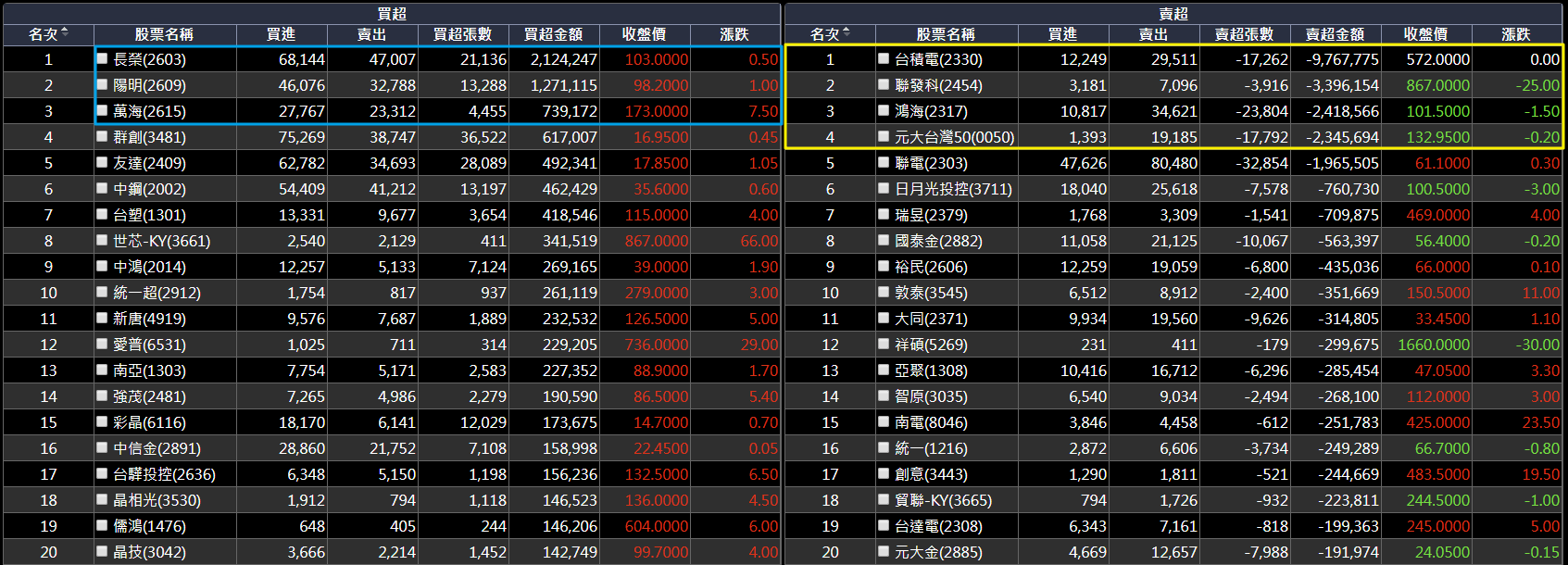Sort the 買超 table by 名次 arrows
This screenshot has width=1568, height=565.
coord(65,33)
